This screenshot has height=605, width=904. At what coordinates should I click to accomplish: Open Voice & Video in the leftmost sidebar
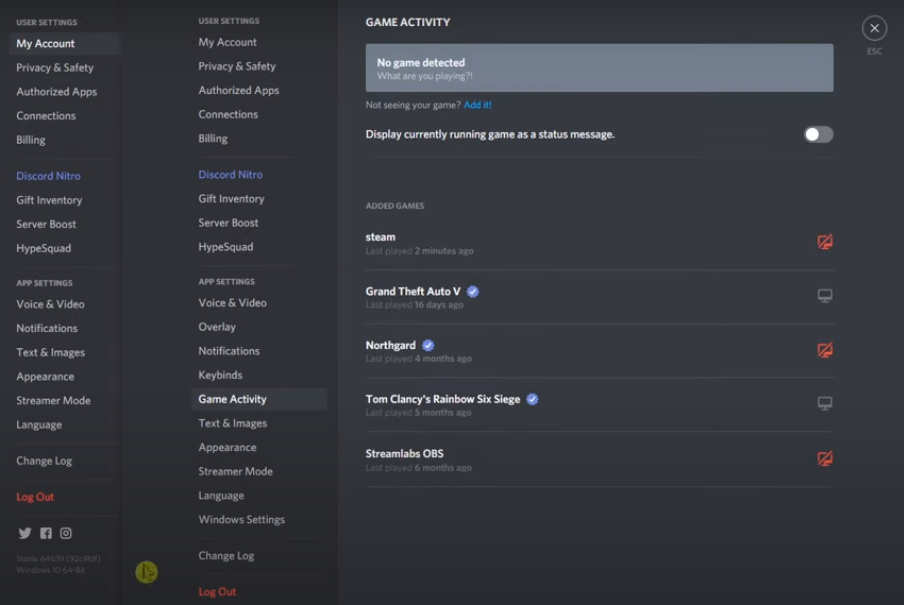click(50, 305)
